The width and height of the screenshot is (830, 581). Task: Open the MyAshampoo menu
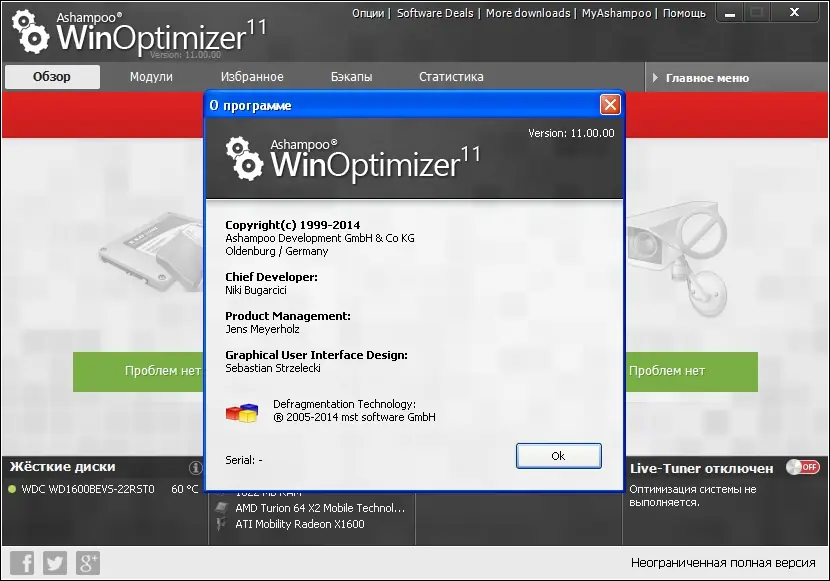click(x=616, y=13)
